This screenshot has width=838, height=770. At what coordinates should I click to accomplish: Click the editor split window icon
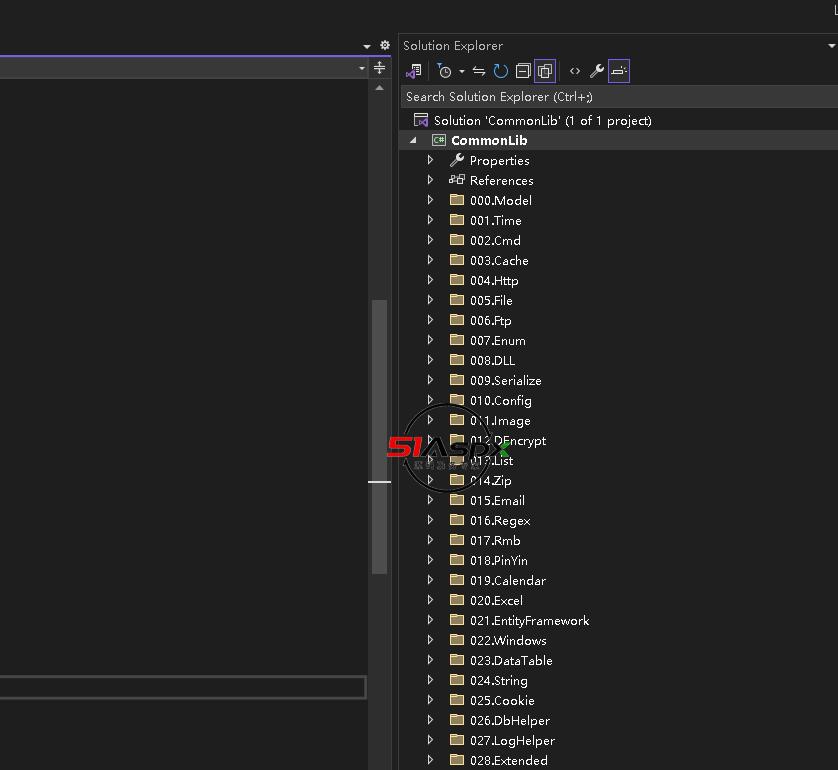tap(379, 68)
